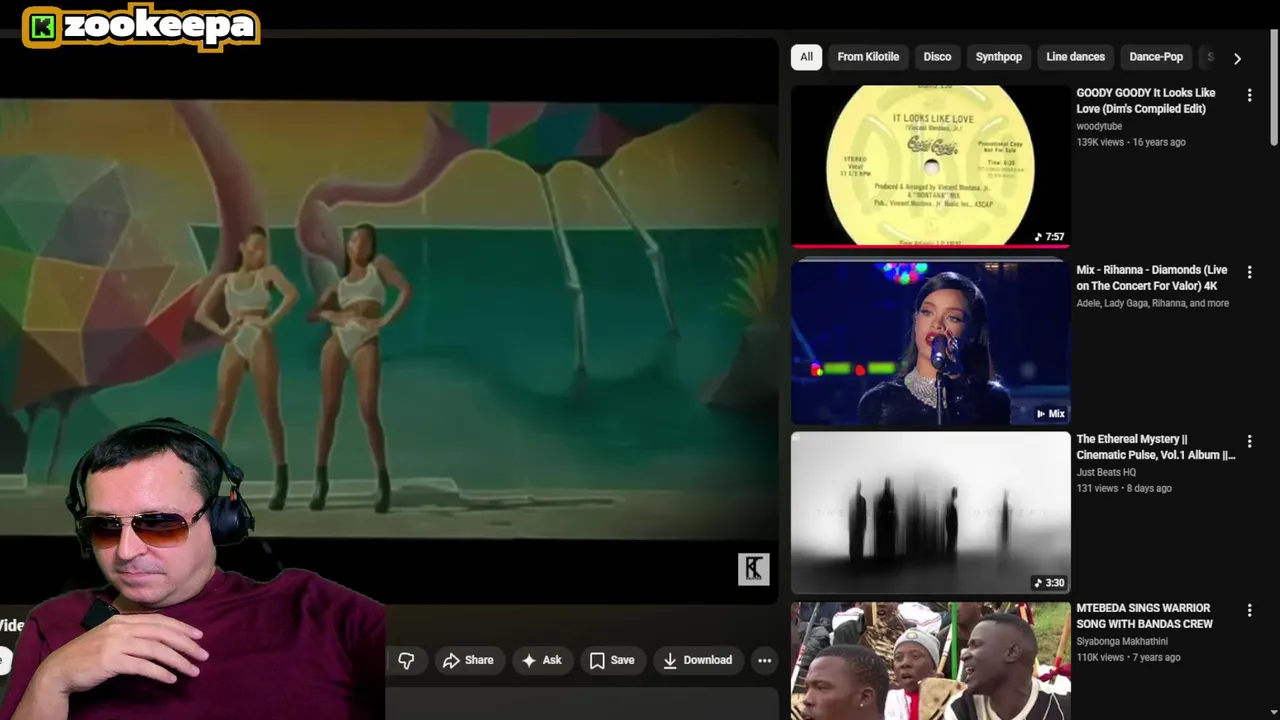Viewport: 1280px width, 720px height.
Task: Open The Ethereal Mystery thumbnail
Action: click(x=930, y=512)
